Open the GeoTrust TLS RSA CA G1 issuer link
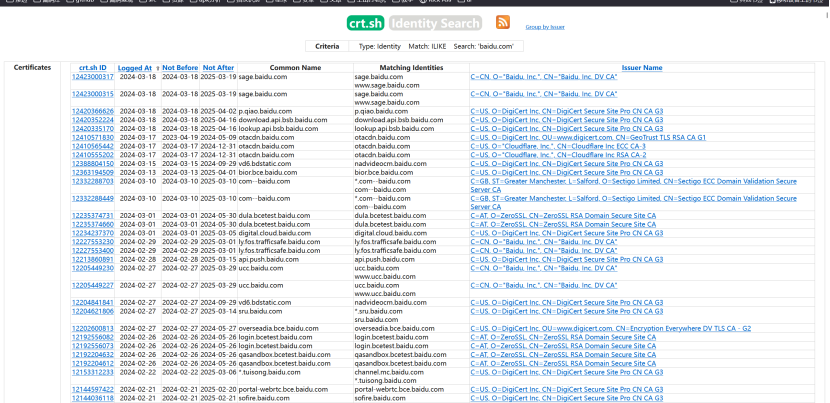The width and height of the screenshot is (830, 403). tap(588, 138)
